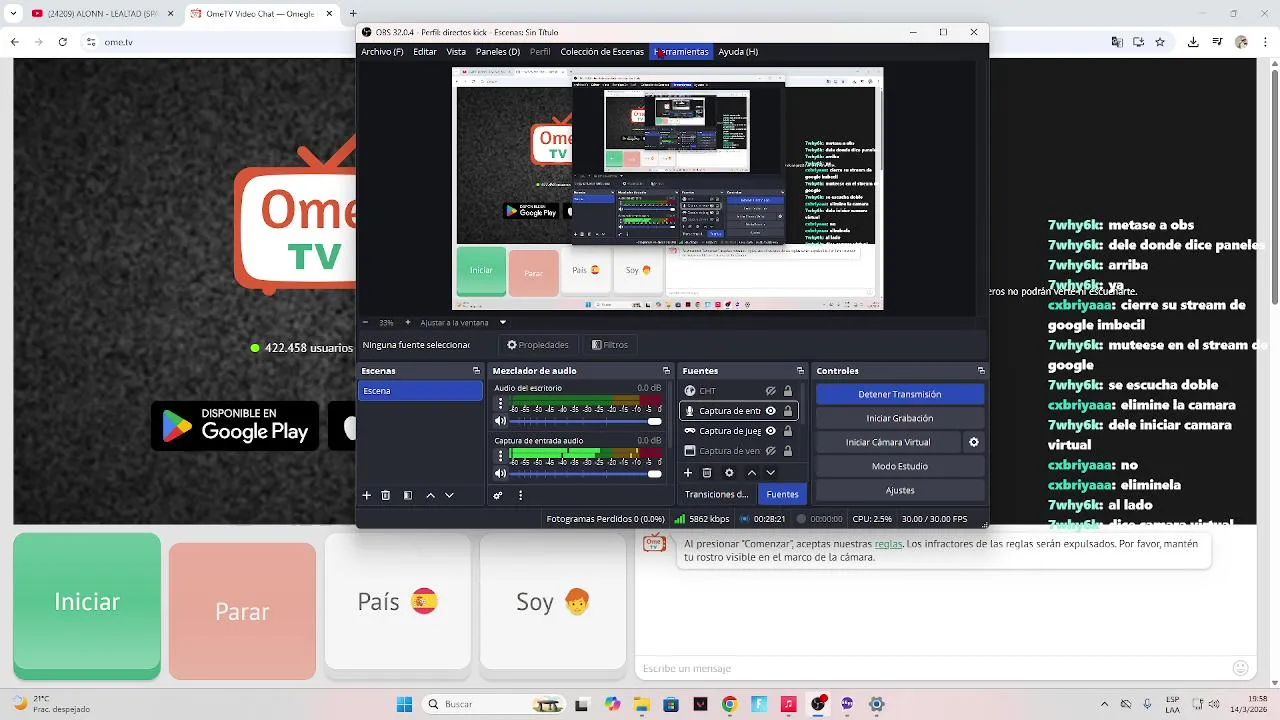
Task: Adjust Audio del escritorio volume slider
Action: tap(586, 421)
